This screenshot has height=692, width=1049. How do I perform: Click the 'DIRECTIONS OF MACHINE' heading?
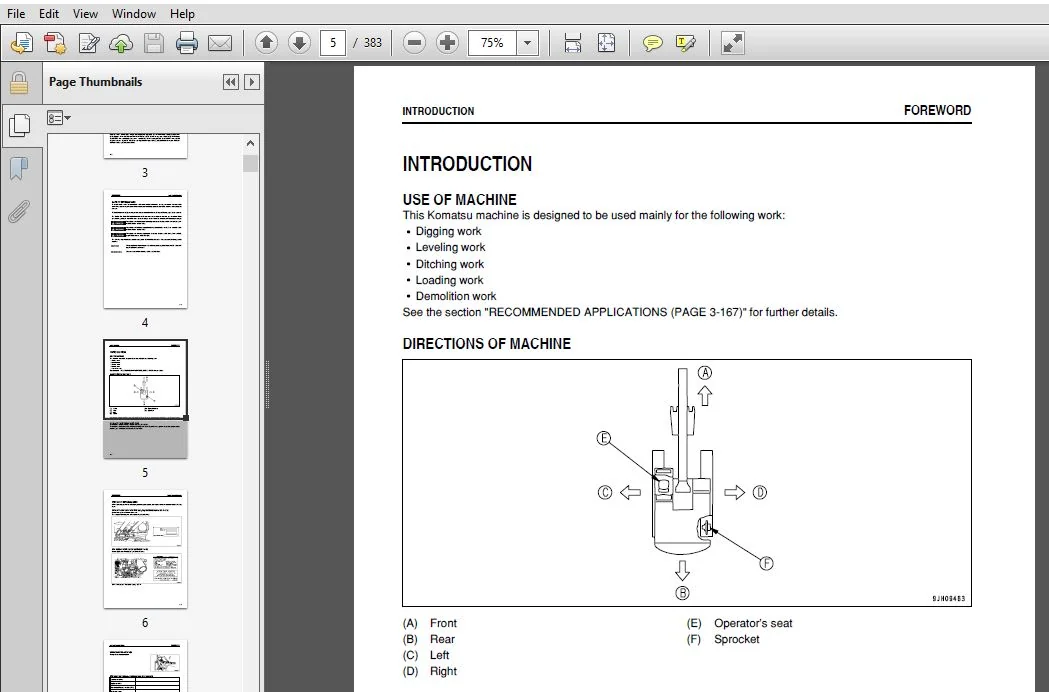[x=486, y=344]
